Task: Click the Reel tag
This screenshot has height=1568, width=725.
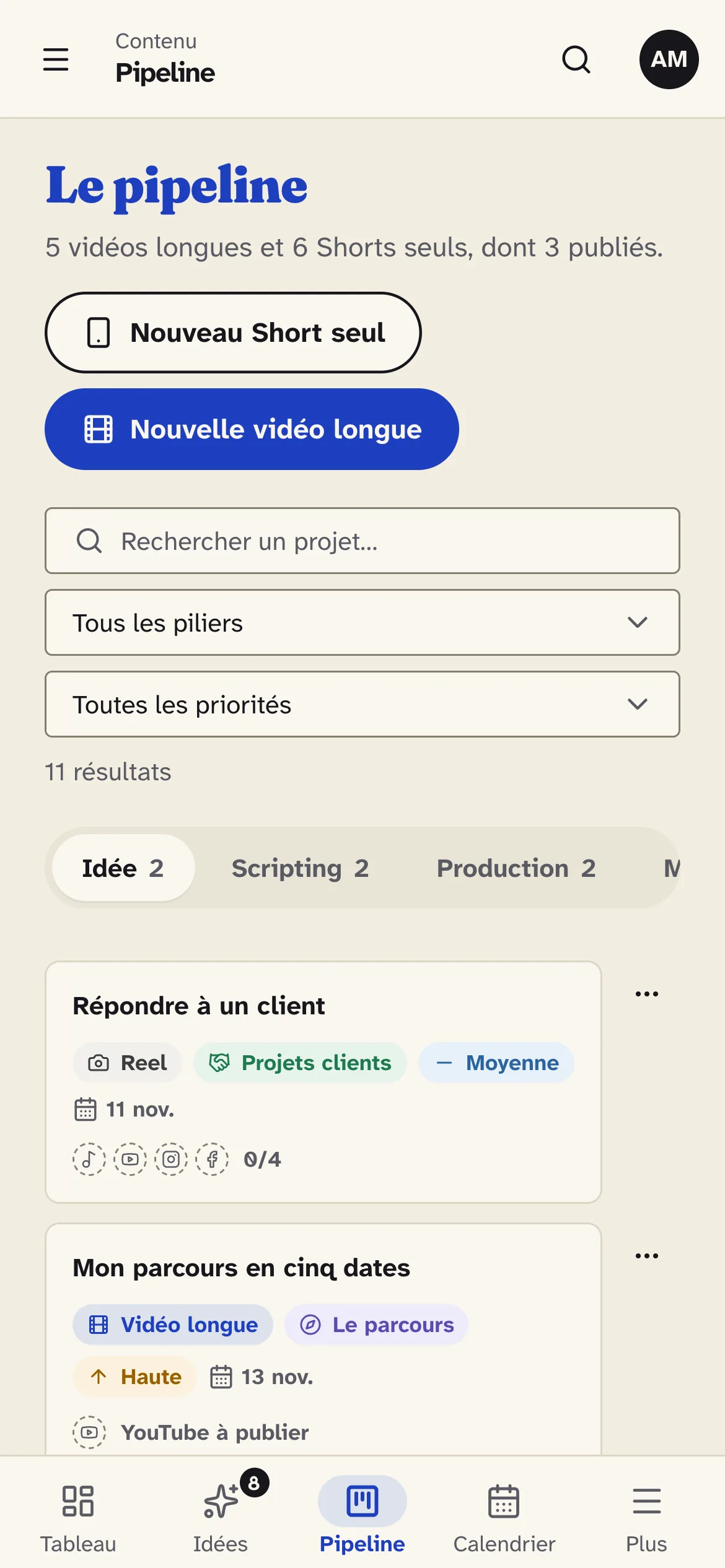Action: pos(127,1063)
